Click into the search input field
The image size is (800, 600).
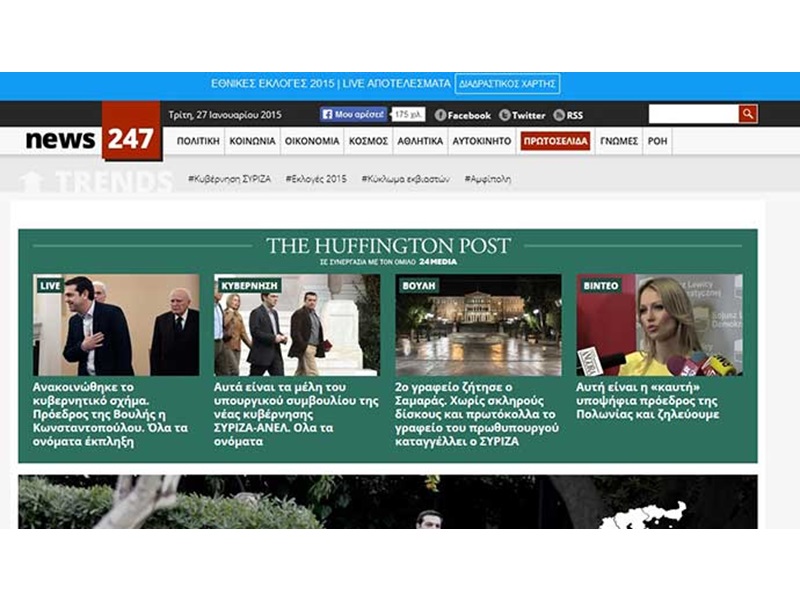(x=693, y=114)
